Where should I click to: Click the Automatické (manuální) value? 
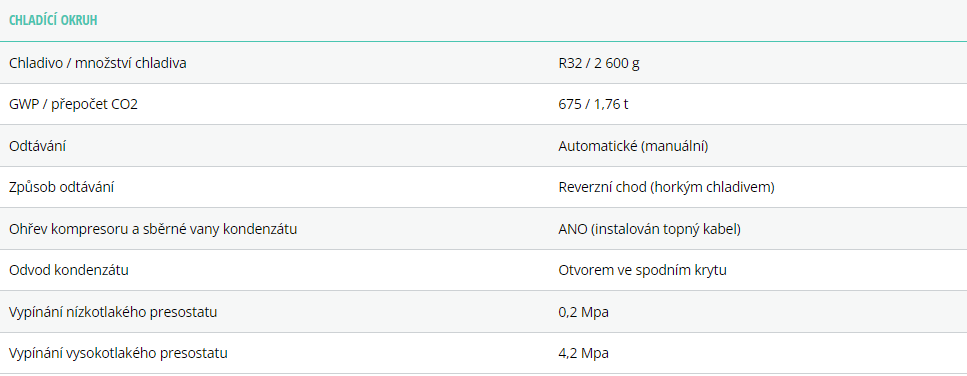coord(633,146)
